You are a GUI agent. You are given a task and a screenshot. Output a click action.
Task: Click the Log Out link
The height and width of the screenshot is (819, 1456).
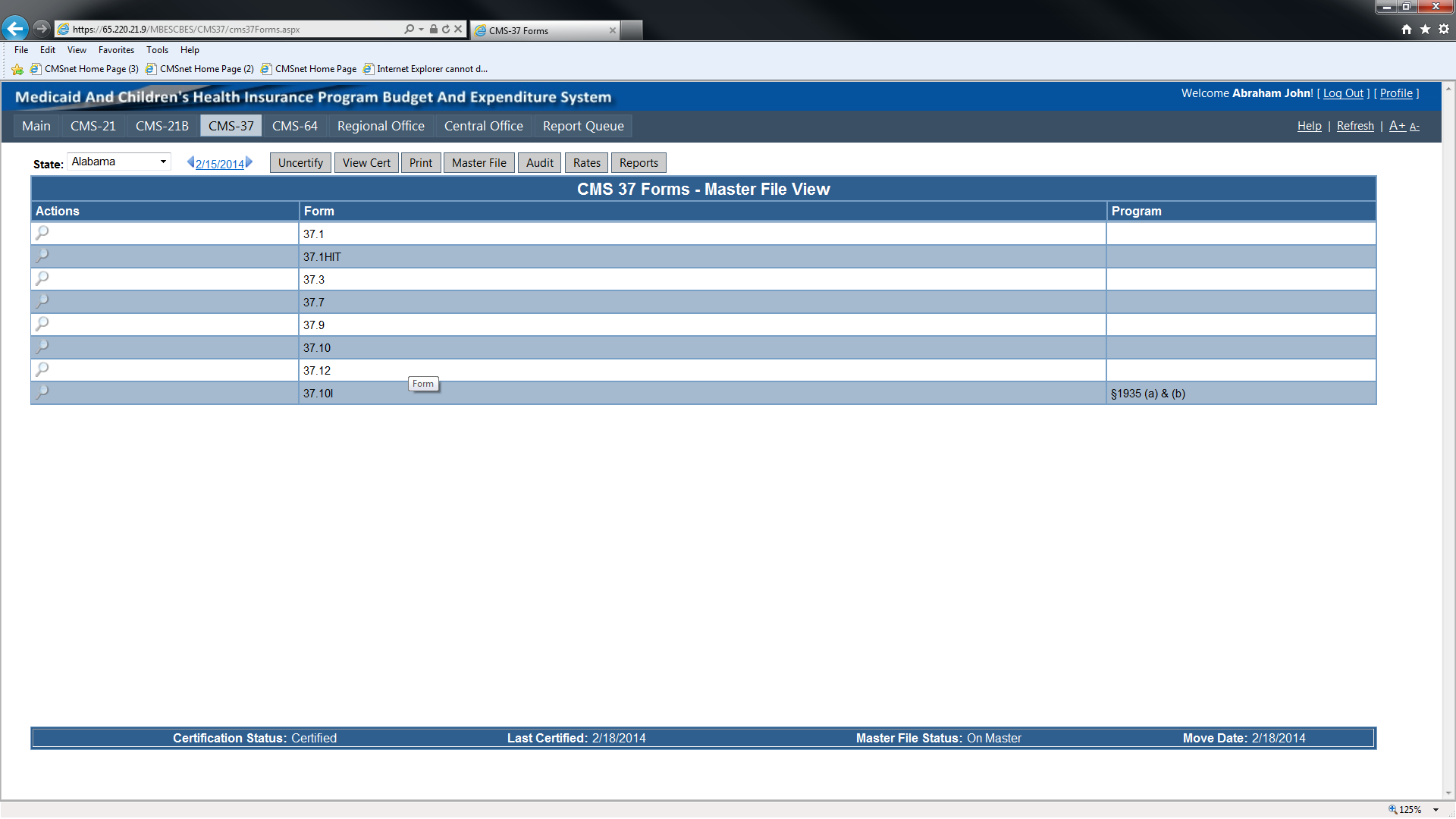1343,93
